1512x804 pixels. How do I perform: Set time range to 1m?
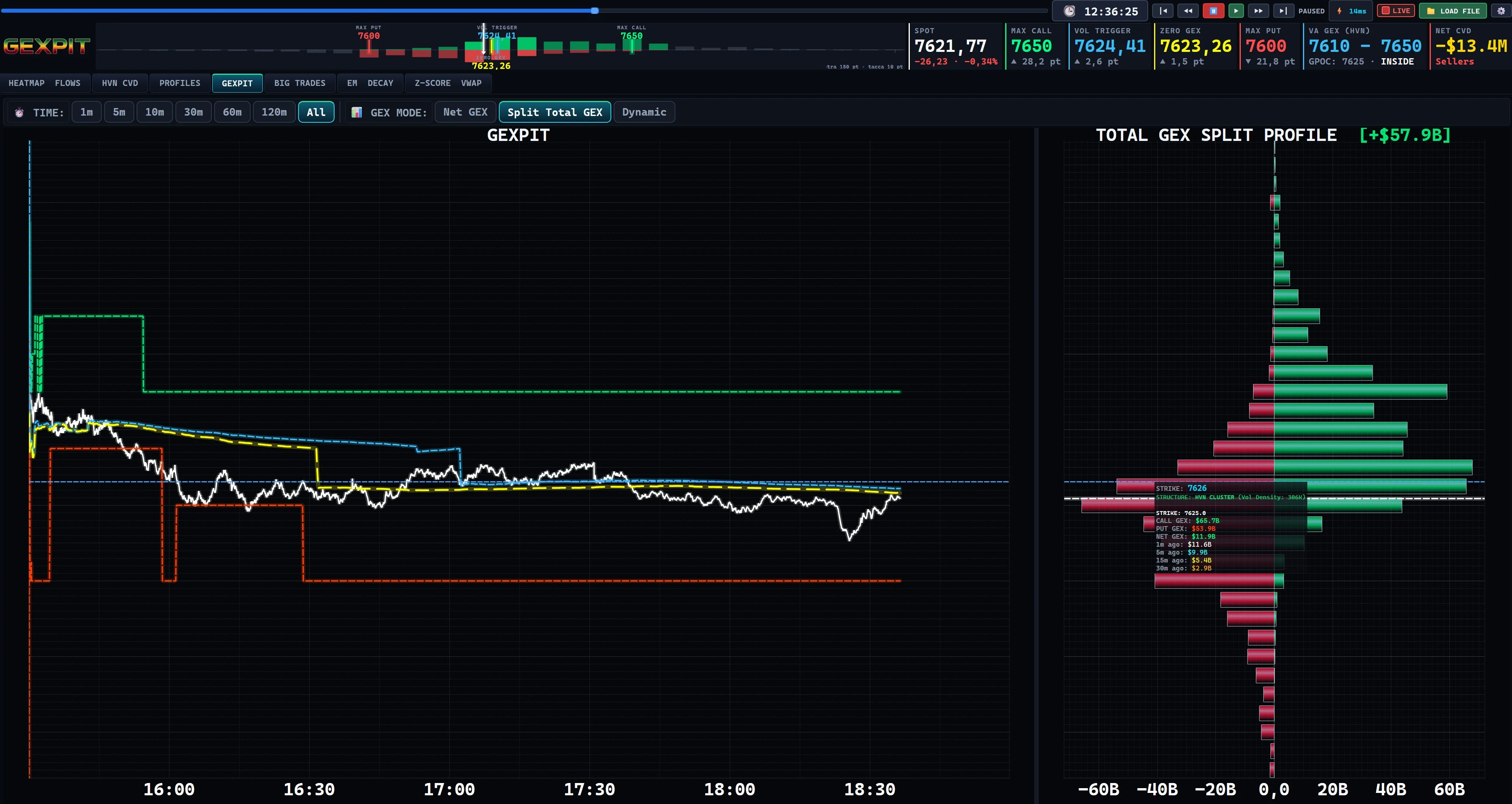86,112
